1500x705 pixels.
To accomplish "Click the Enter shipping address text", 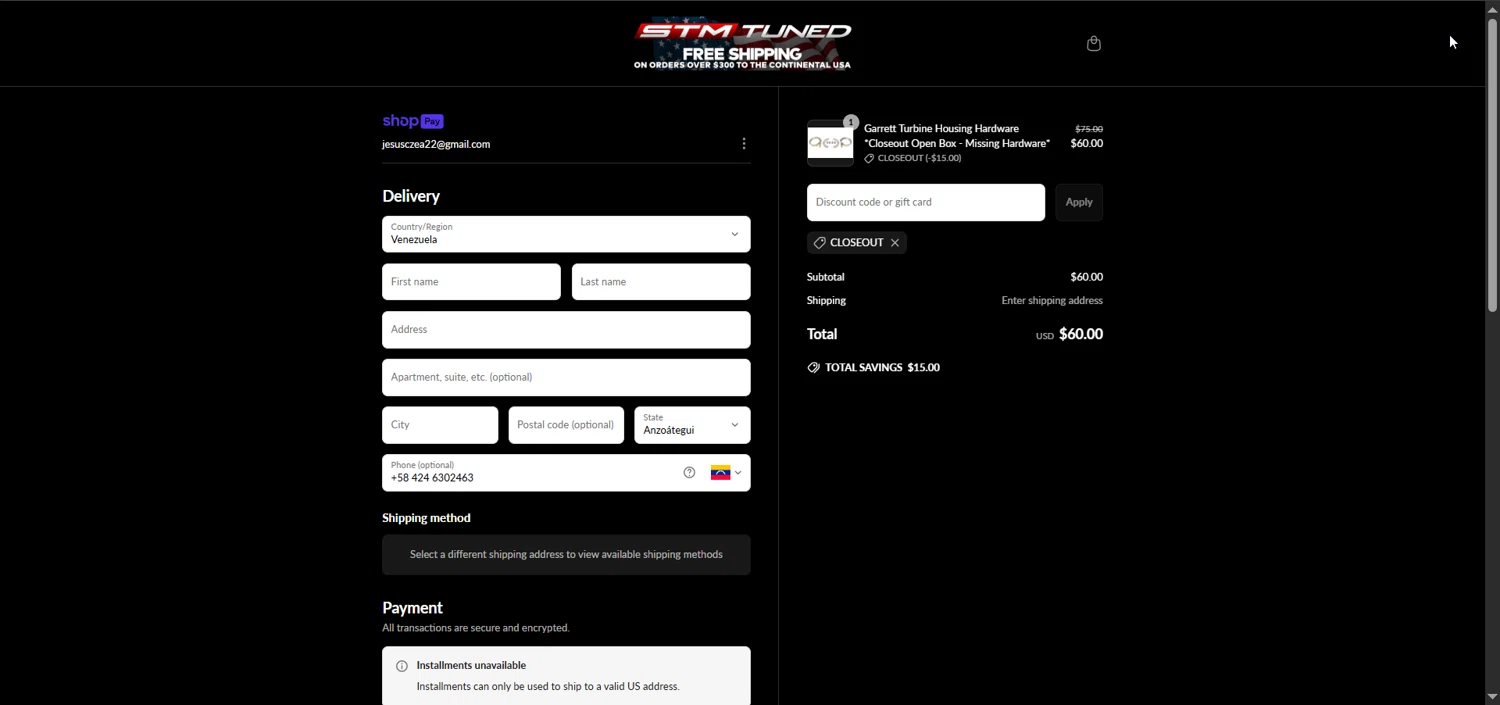I will point(1052,301).
